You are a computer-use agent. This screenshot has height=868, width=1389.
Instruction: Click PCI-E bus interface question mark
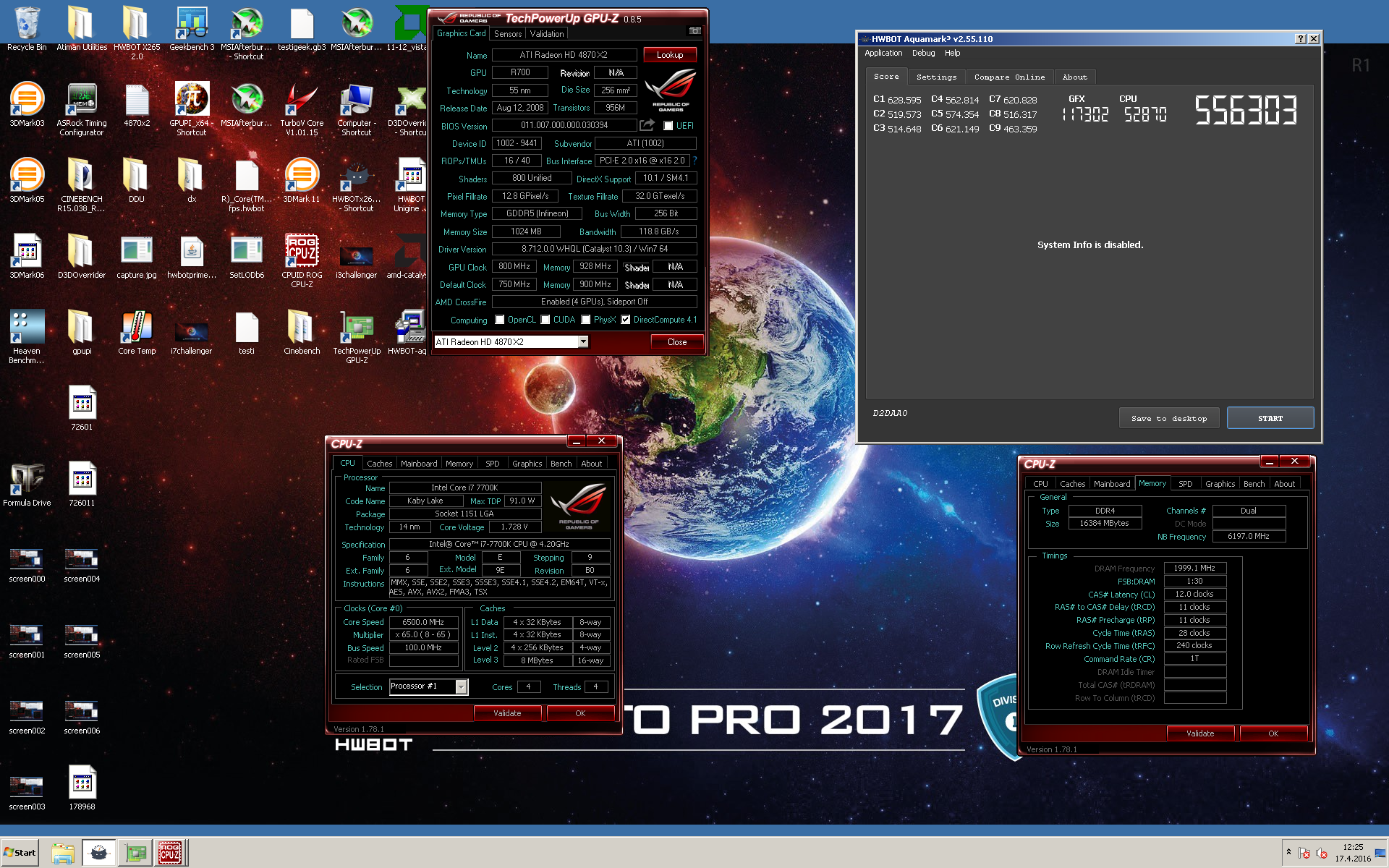(695, 161)
